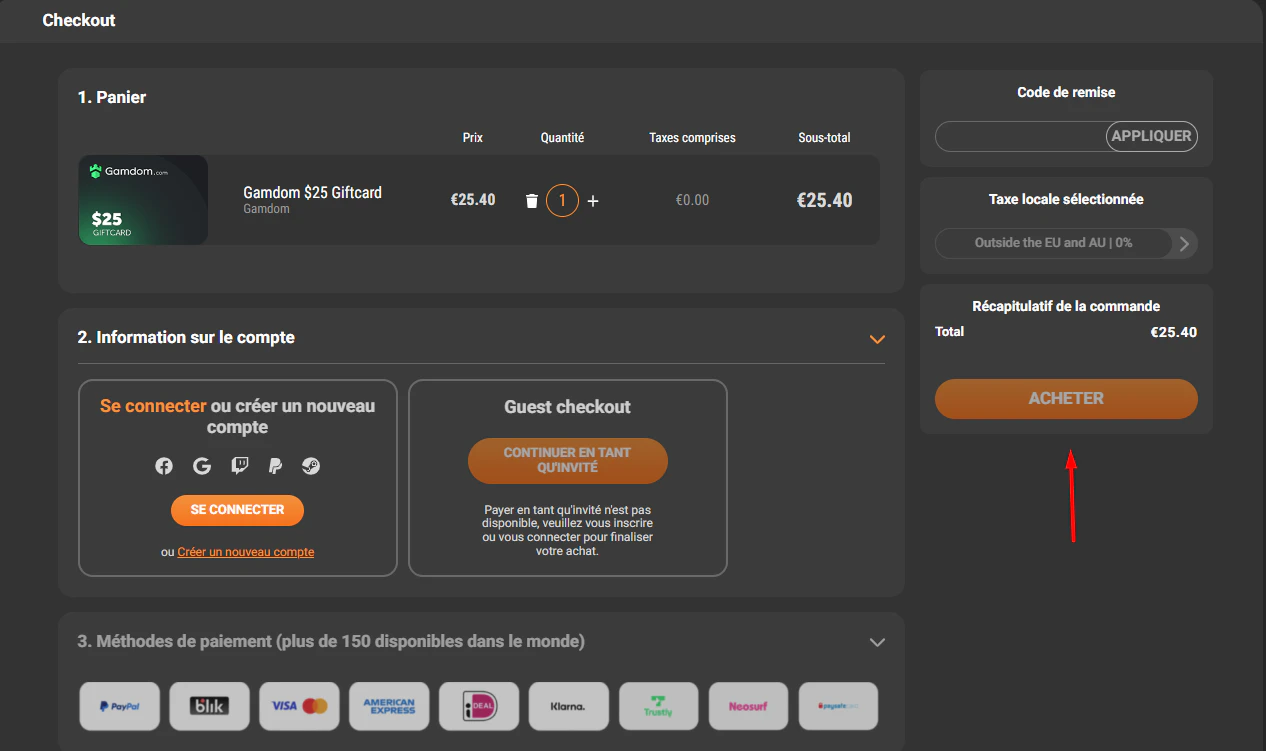Click the €0.00 taxes value
The image size is (1266, 751).
pyautogui.click(x=692, y=200)
